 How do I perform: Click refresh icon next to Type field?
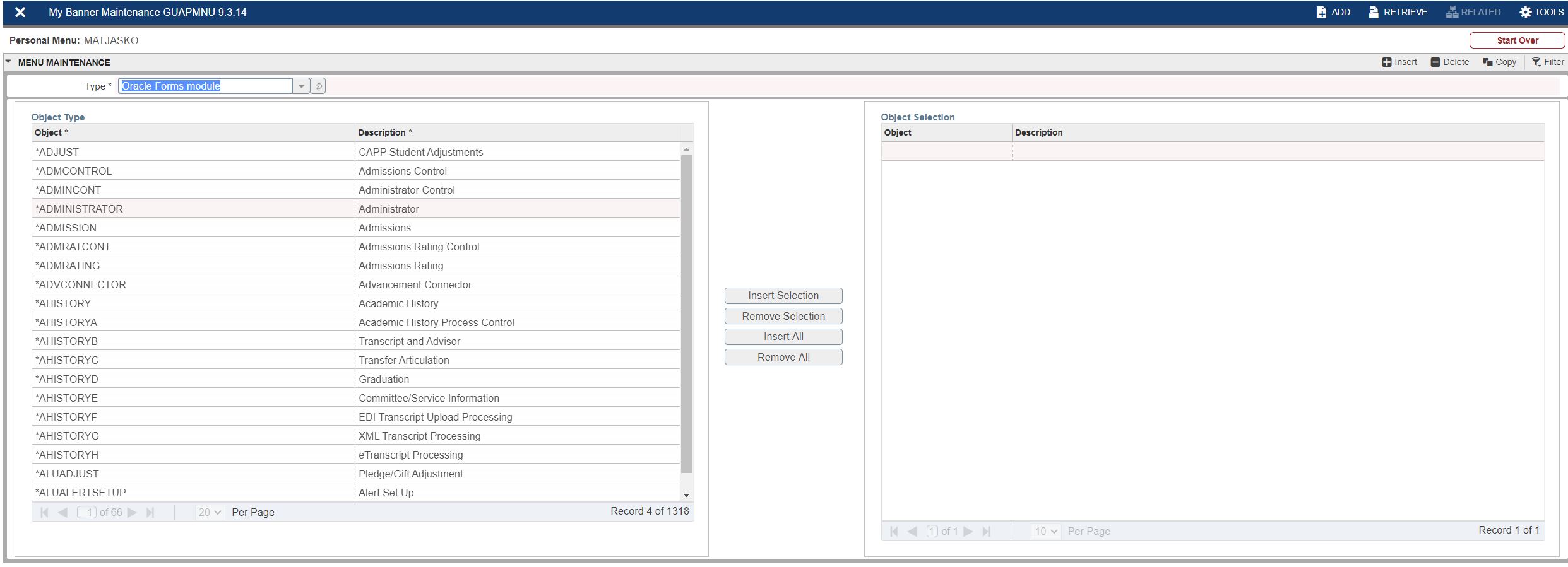point(319,86)
